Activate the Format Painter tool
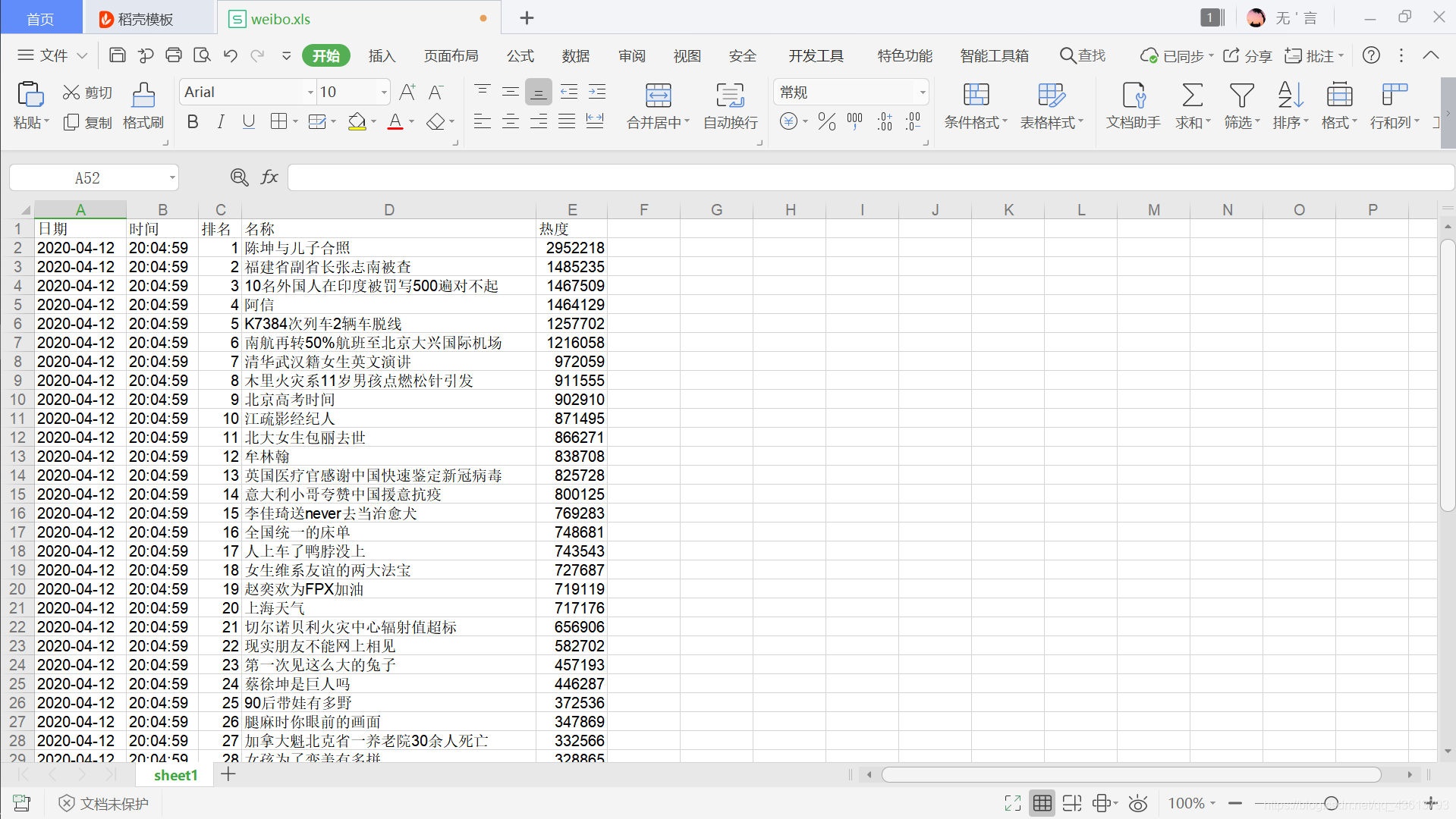This screenshot has width=1456, height=819. pyautogui.click(x=143, y=106)
